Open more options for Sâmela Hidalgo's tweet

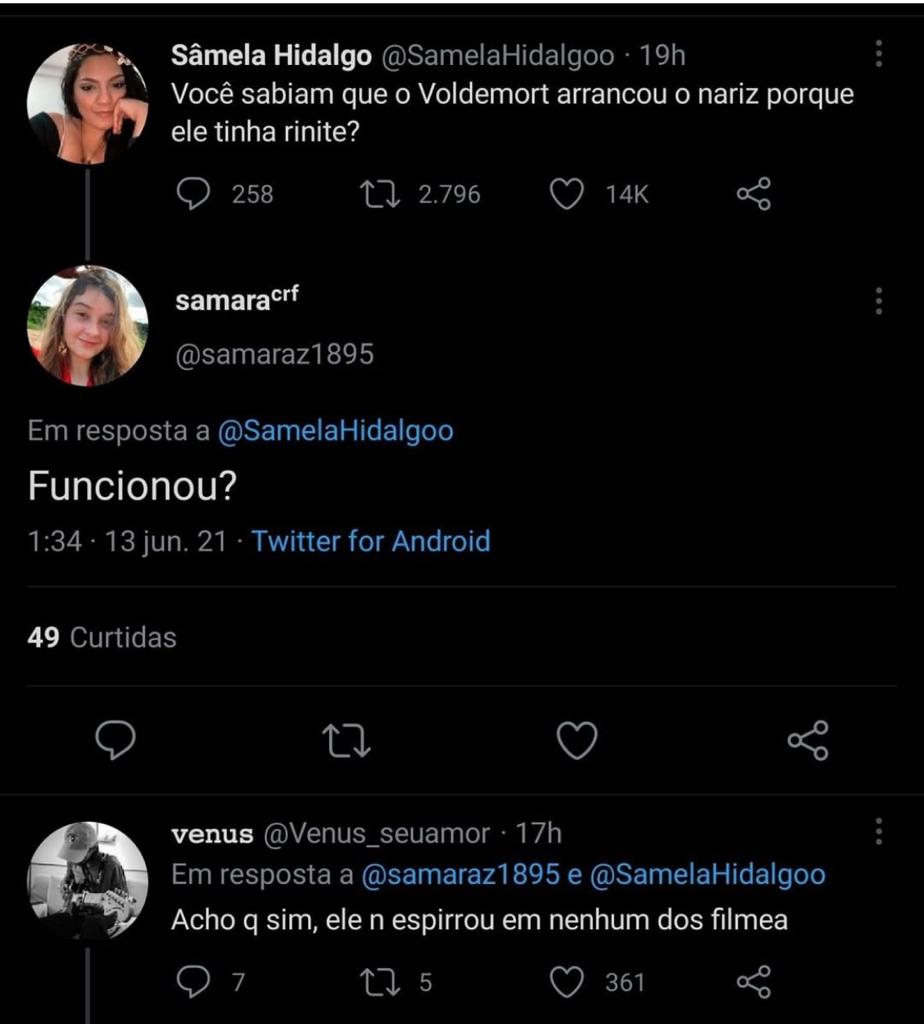(878, 55)
